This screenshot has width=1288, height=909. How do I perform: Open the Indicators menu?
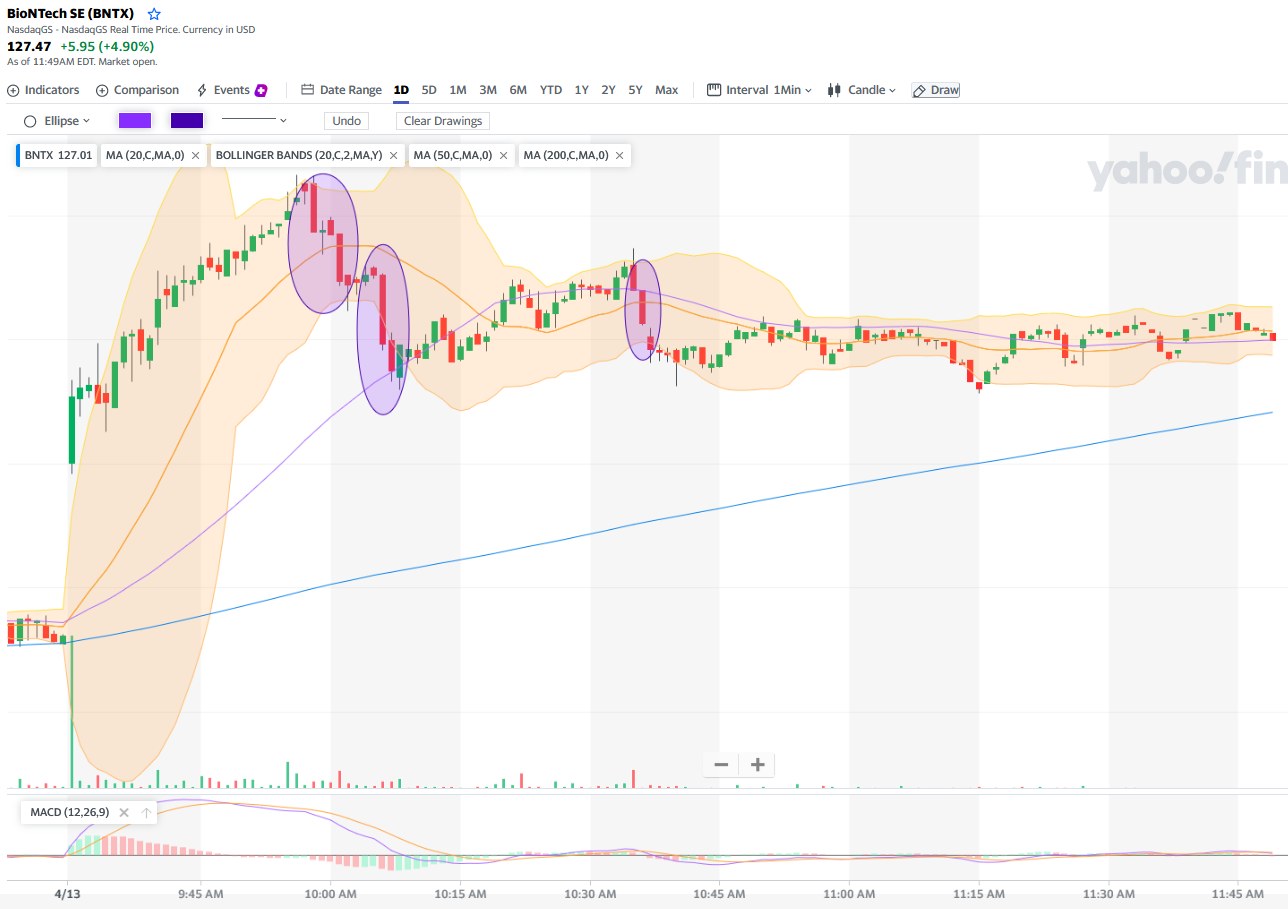click(43, 90)
